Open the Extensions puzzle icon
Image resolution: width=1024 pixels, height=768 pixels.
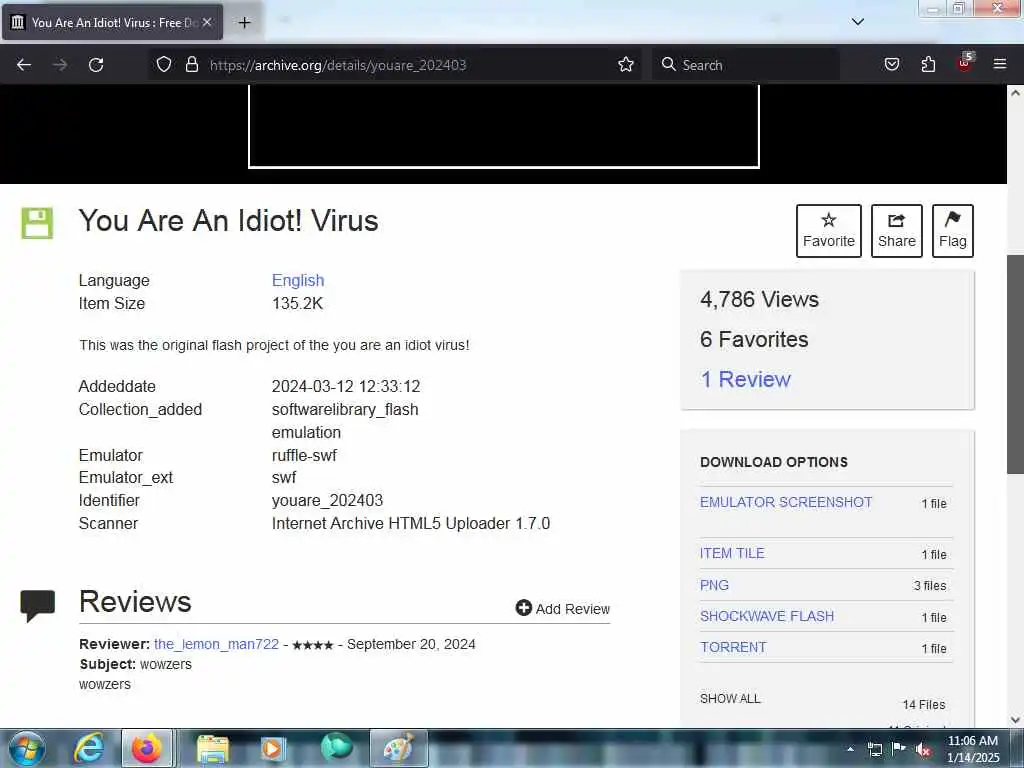point(928,65)
